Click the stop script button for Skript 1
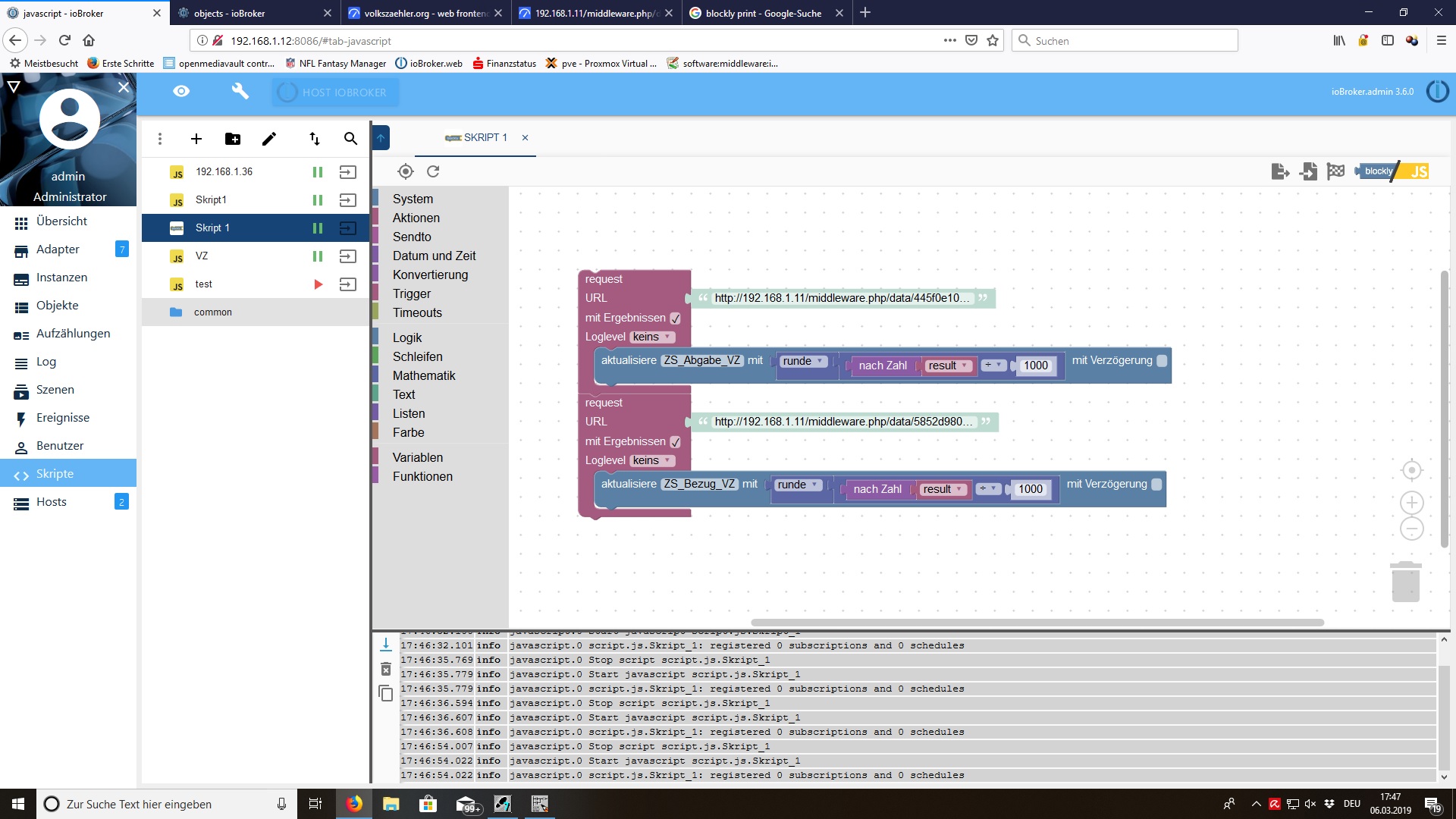 click(317, 227)
